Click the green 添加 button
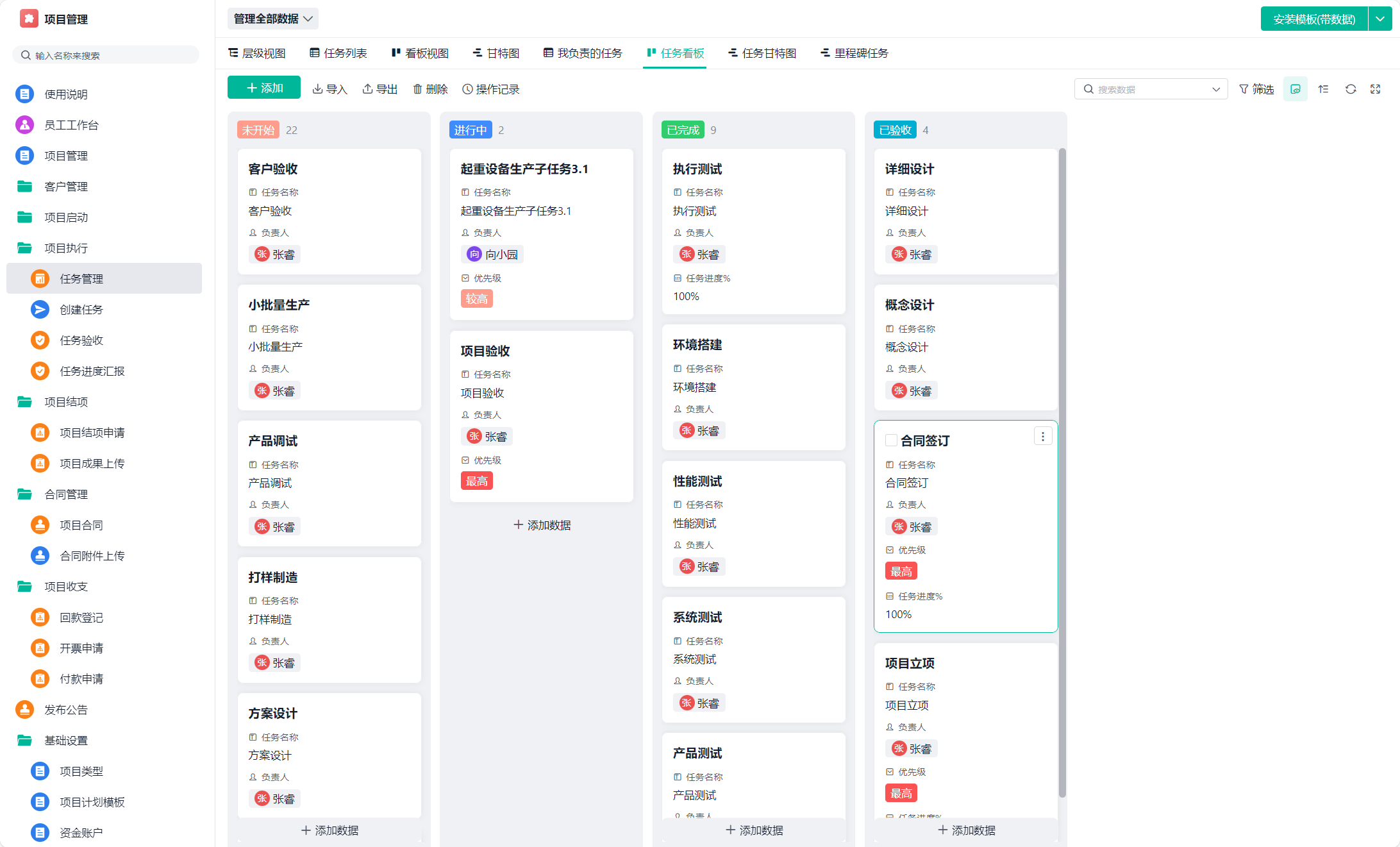1400x847 pixels. tap(264, 88)
